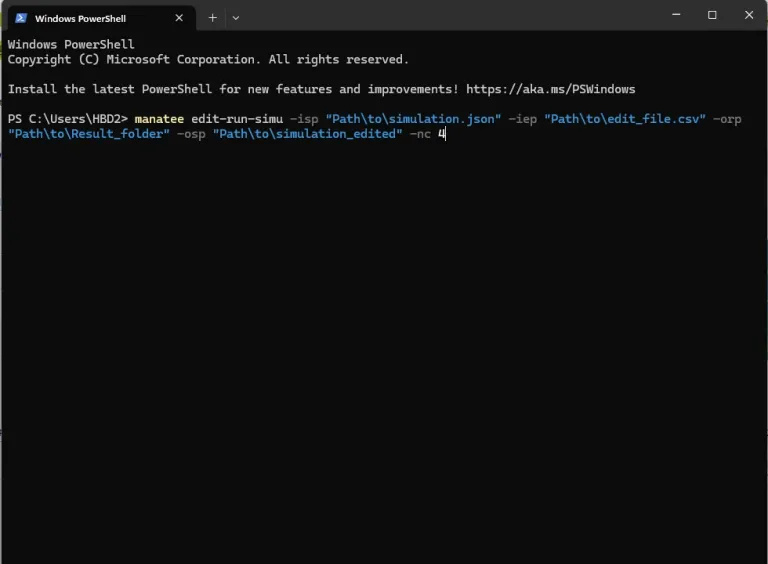Screen dimensions: 768x564
Task: Click the "Path\to\simulation.json" argument
Action: [413, 119]
